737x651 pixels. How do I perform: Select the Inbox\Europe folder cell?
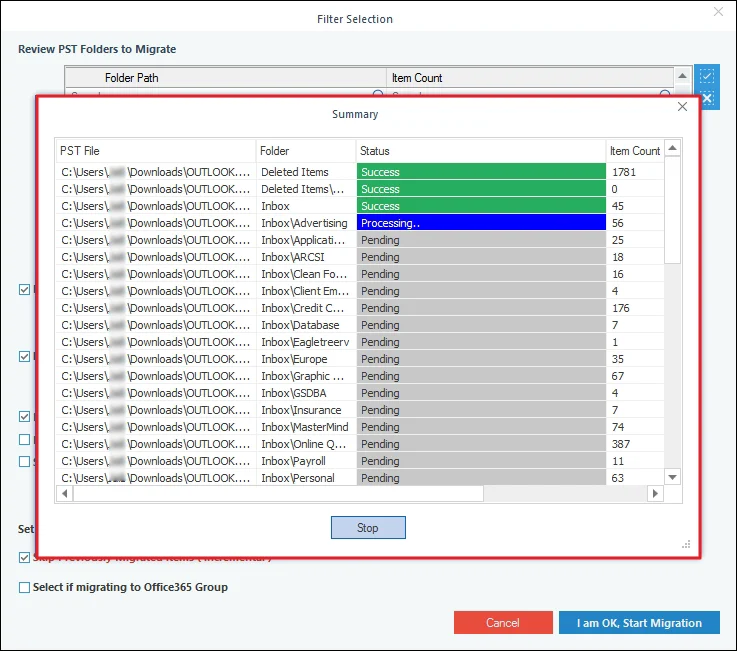[x=306, y=359]
